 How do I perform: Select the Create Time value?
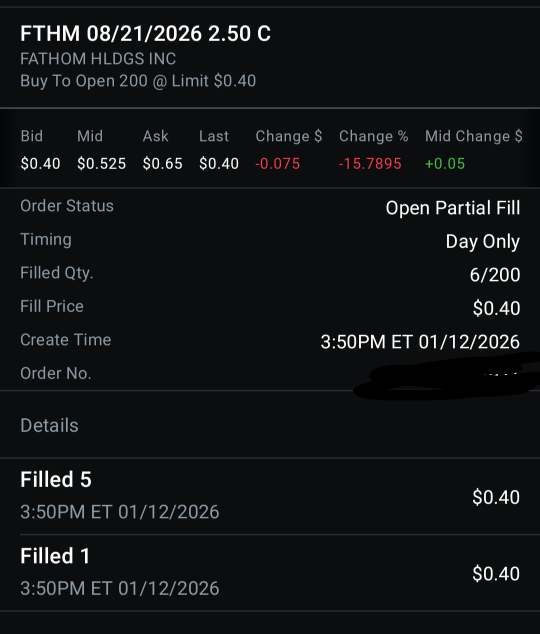(420, 342)
